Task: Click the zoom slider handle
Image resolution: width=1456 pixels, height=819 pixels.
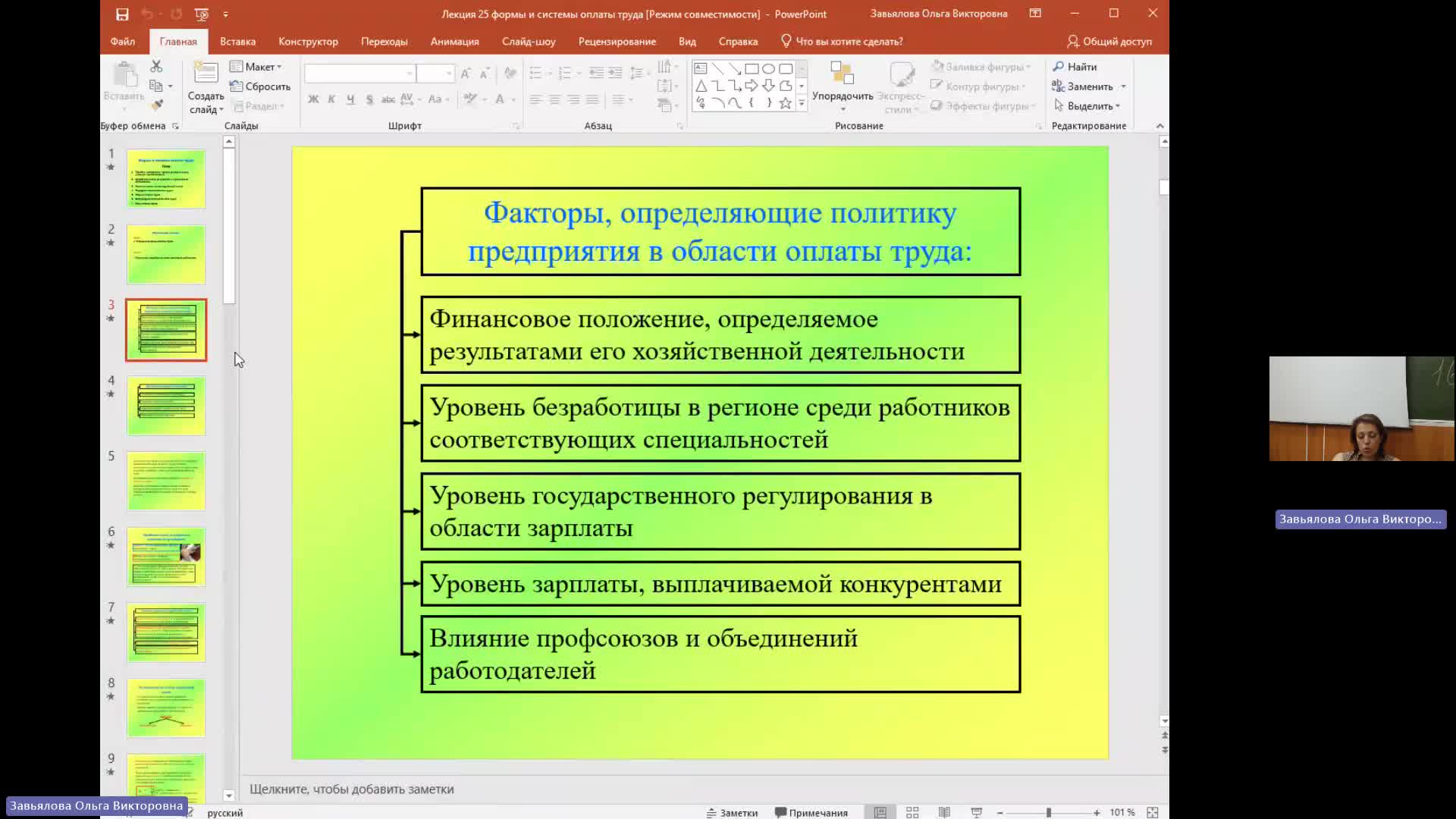Action: (x=1048, y=812)
